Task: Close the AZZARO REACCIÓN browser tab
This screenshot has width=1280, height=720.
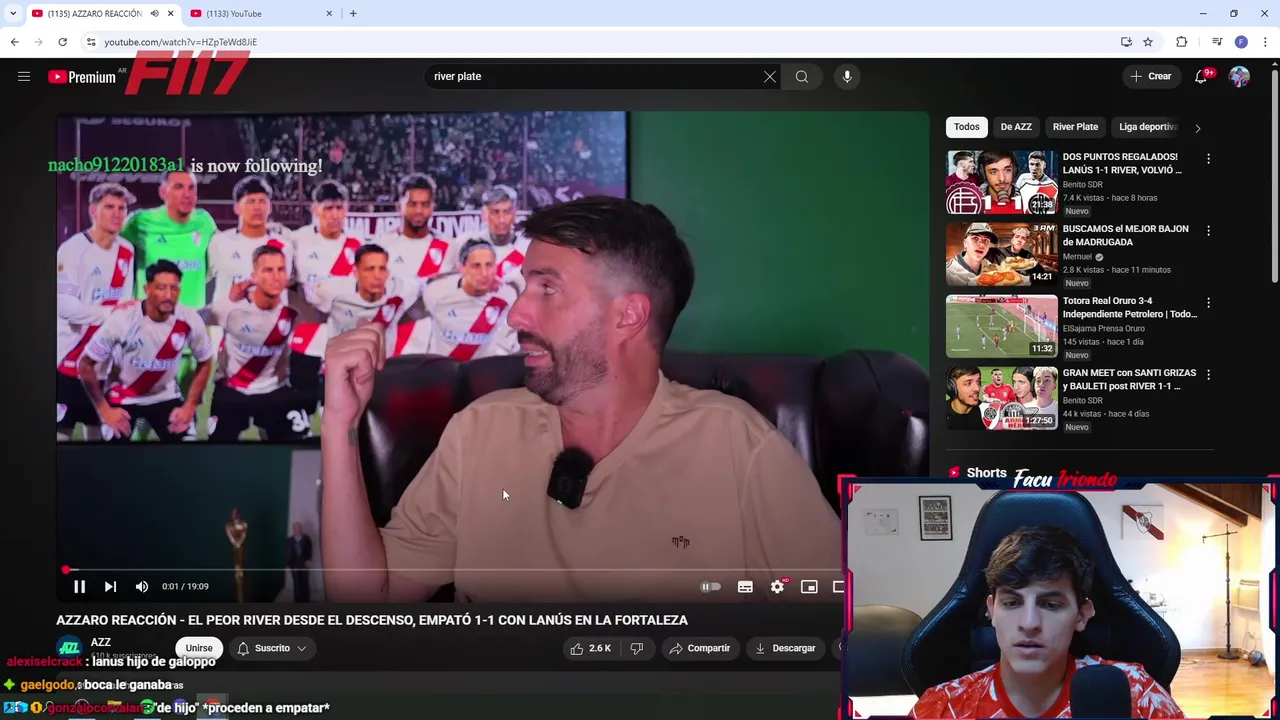Action: pos(170,13)
